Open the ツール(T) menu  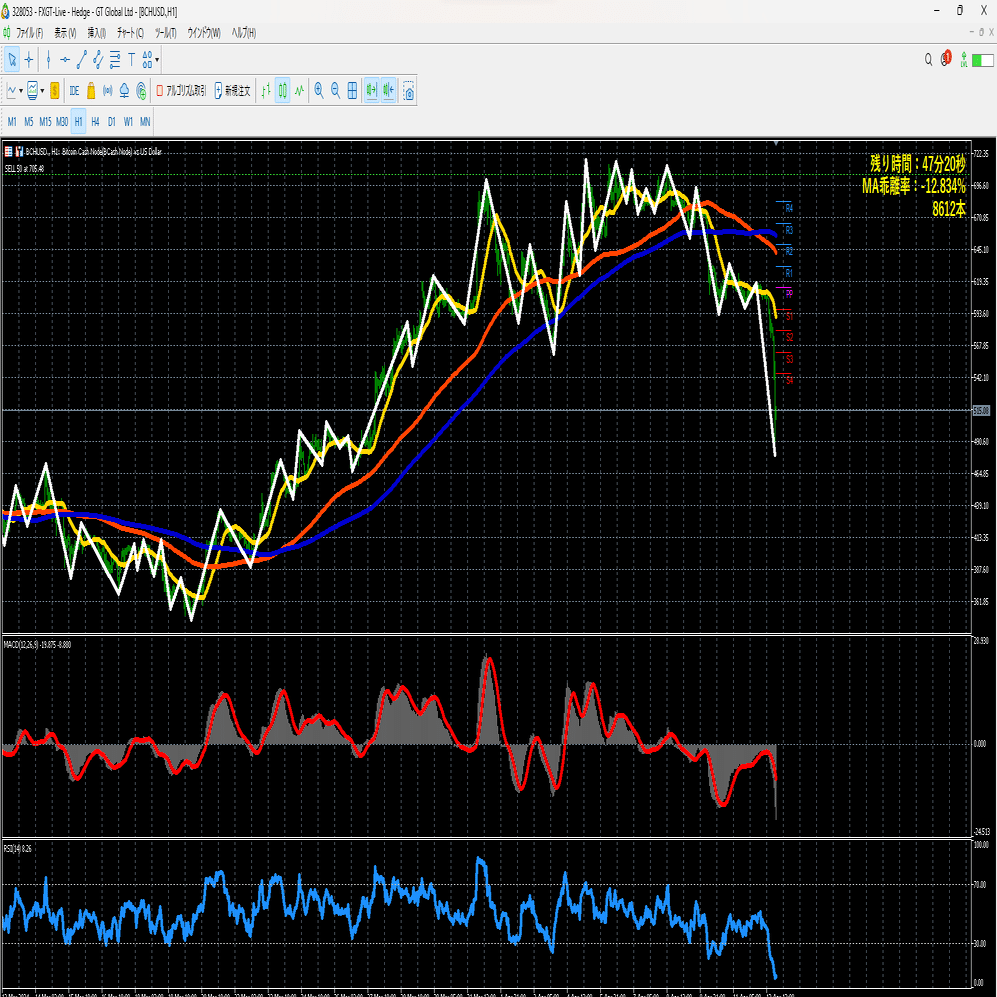[x=166, y=33]
